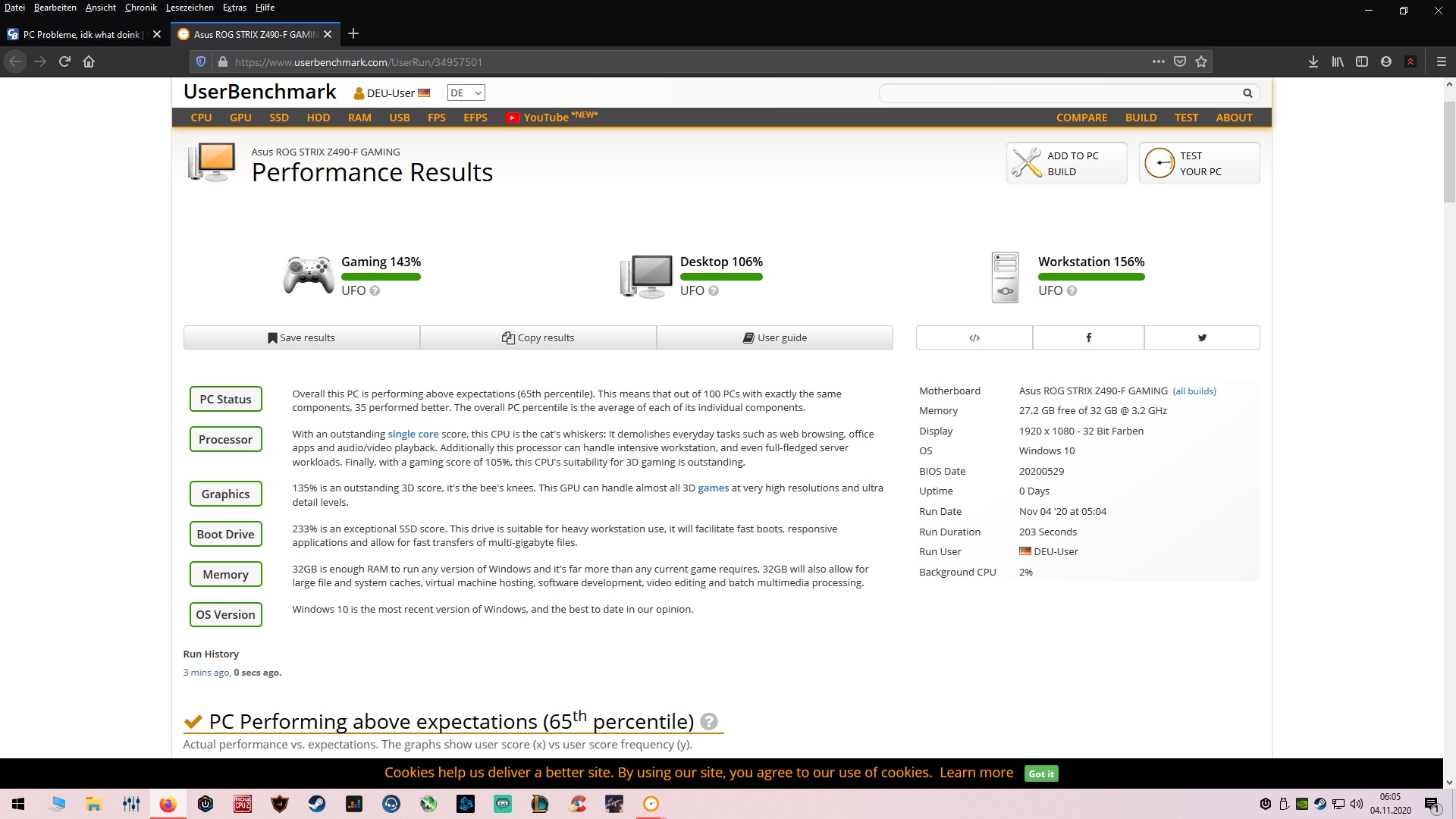Open the Lesezeichen menu
1456x819 pixels.
190,8
